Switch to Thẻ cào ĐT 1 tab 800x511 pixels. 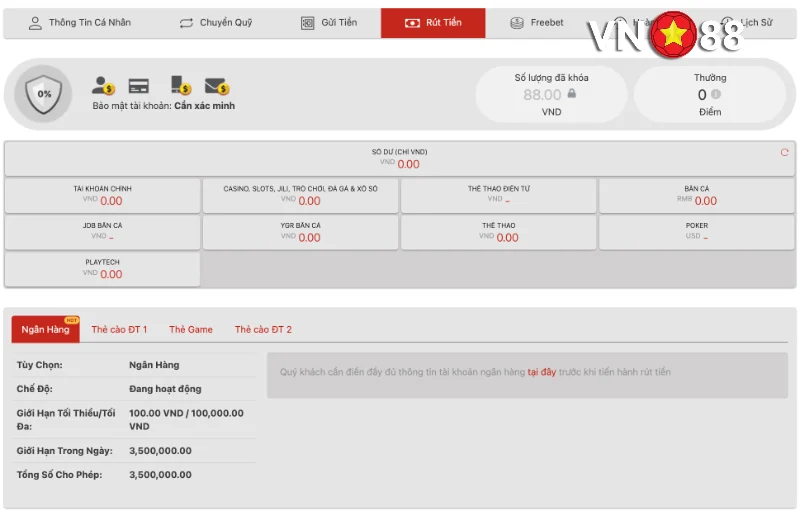pos(119,329)
